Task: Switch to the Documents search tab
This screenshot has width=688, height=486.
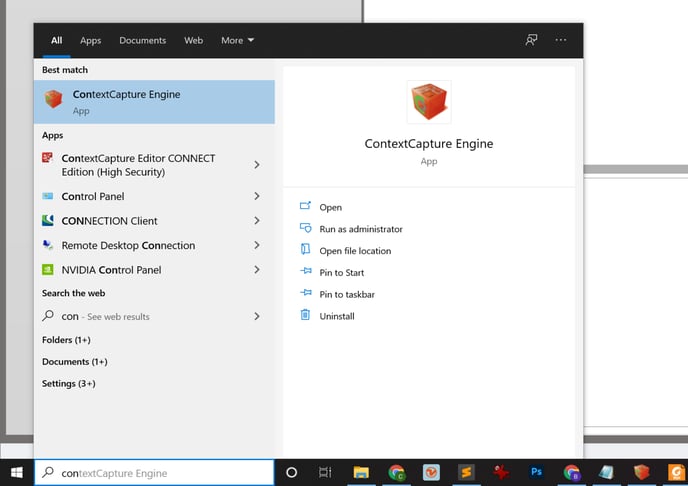Action: click(143, 40)
